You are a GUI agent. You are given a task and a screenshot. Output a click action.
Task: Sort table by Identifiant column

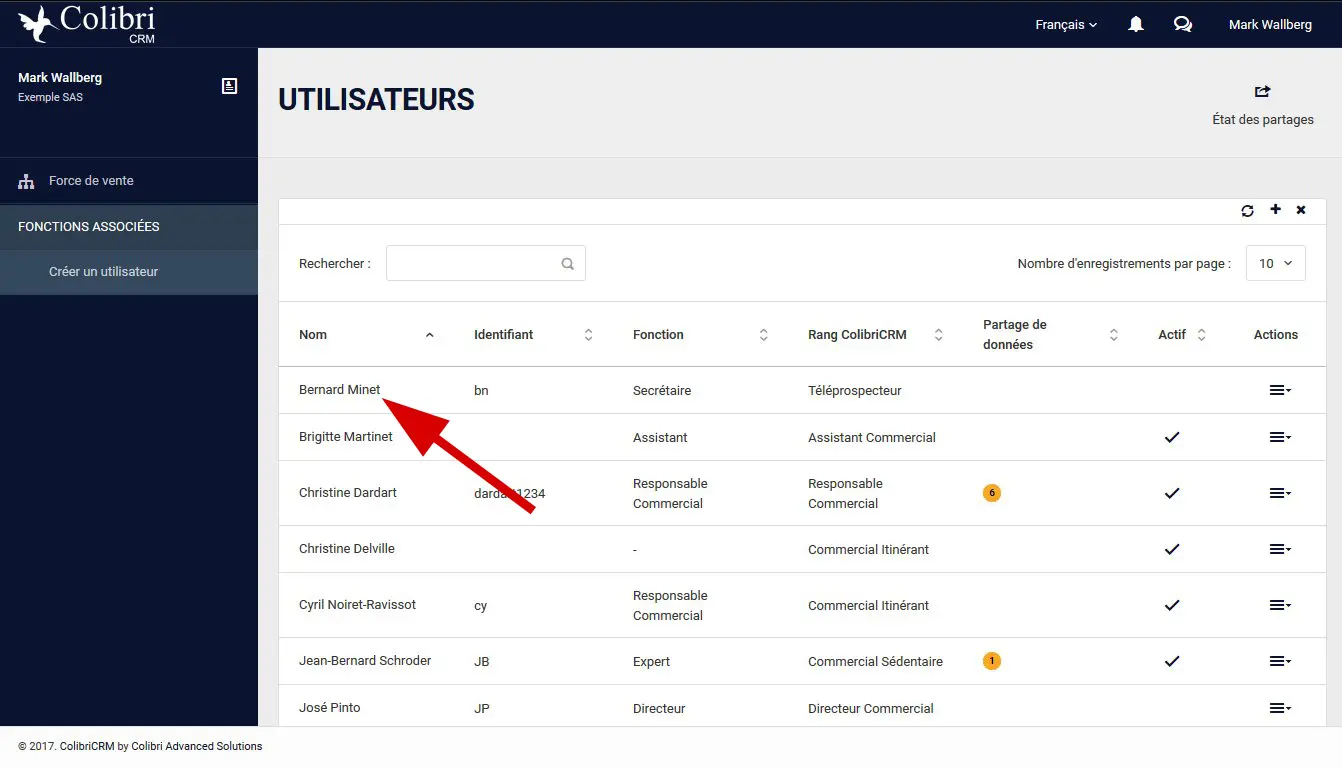click(533, 335)
